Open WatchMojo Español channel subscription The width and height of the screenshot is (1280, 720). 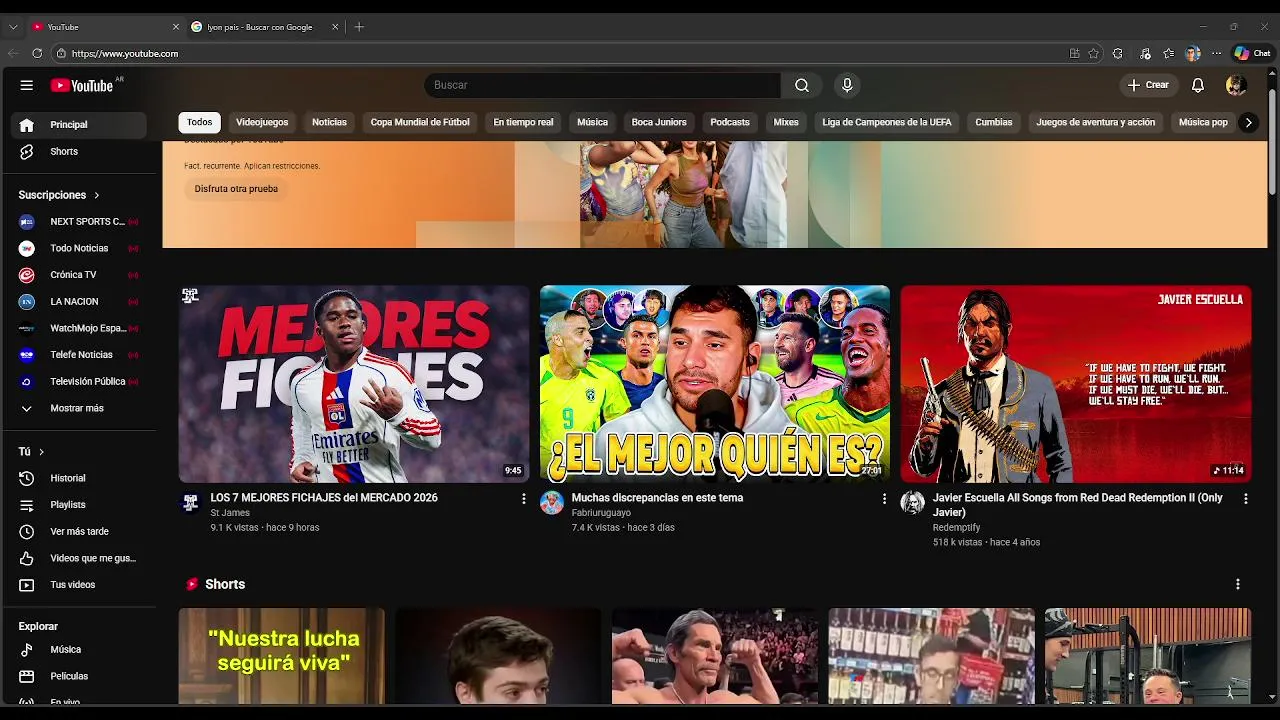click(x=79, y=328)
